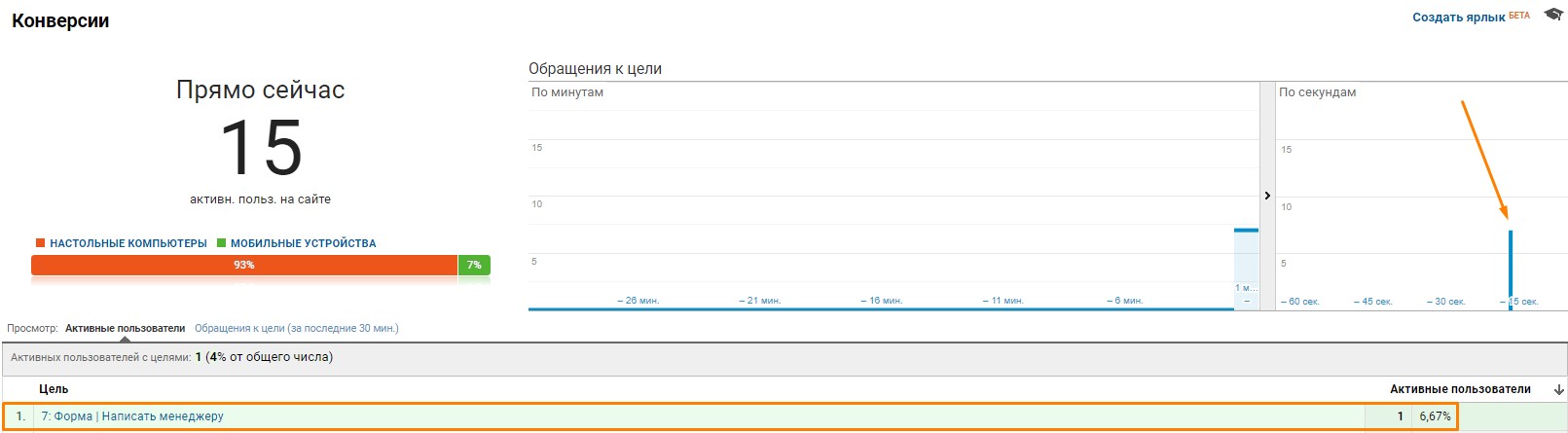Click the – 45 сек. axis label
Image resolution: width=1568 pixels, height=433 pixels.
click(1372, 302)
